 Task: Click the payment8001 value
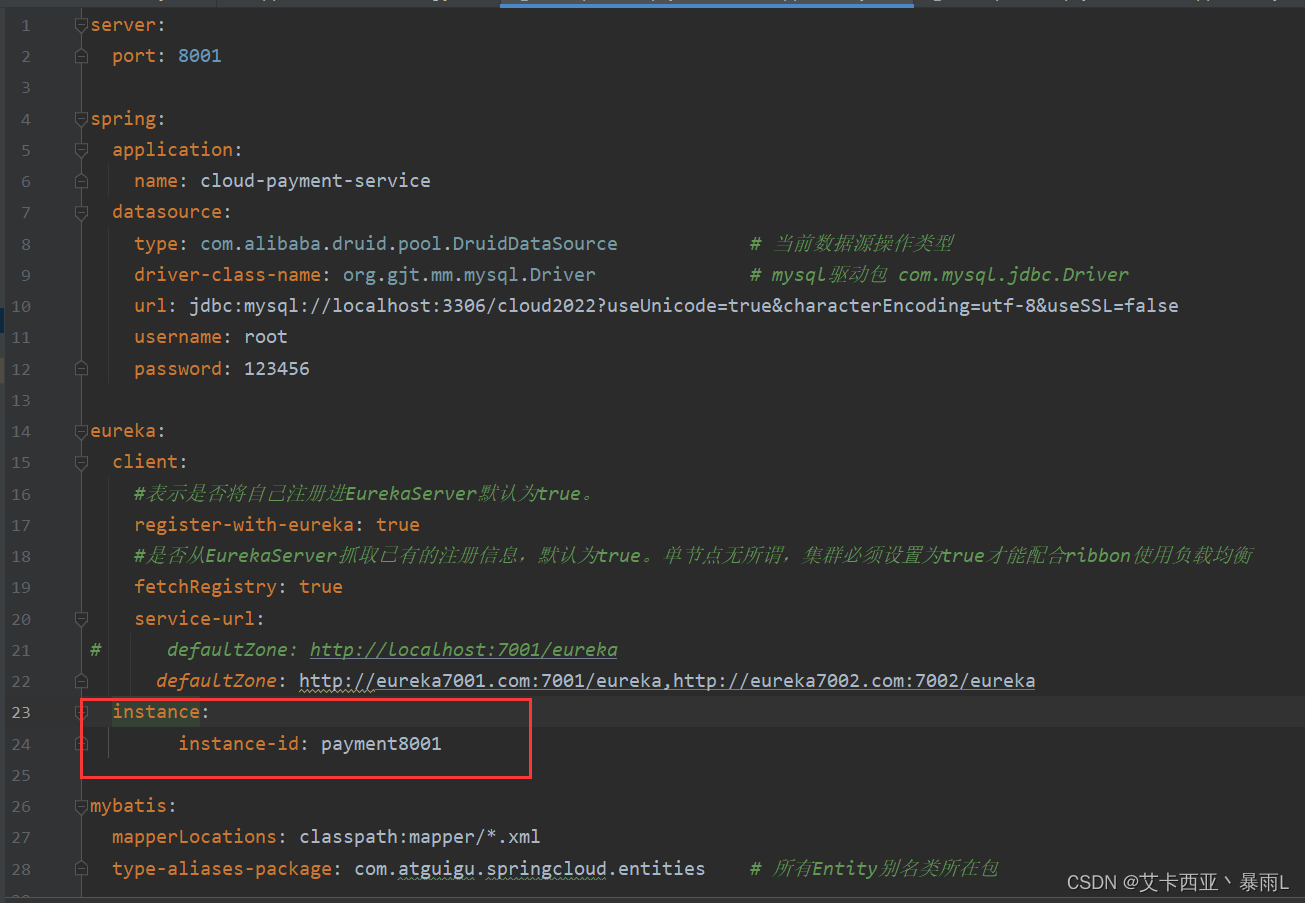381,744
